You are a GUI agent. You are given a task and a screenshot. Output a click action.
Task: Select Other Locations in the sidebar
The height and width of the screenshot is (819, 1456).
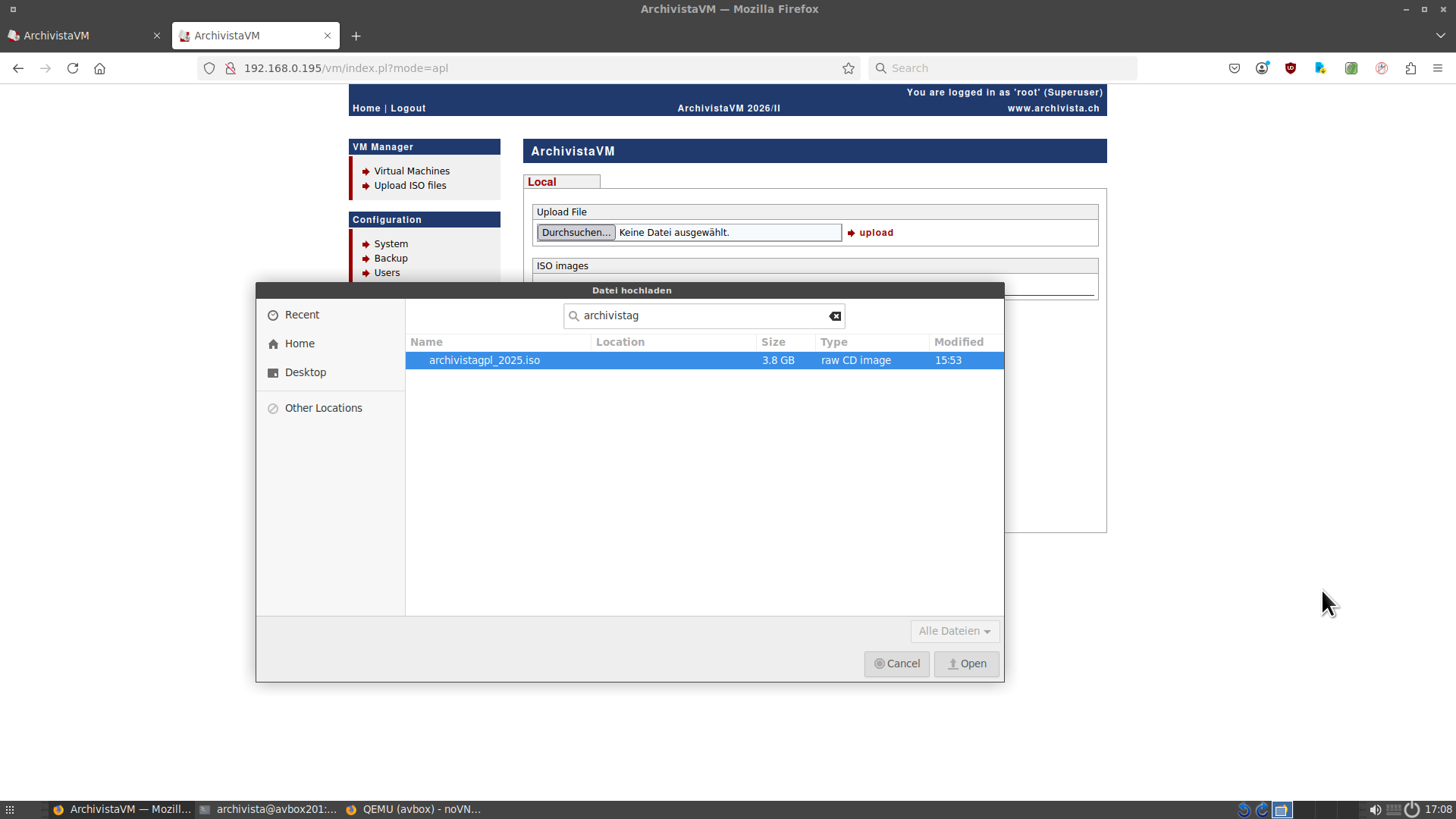pyautogui.click(x=323, y=408)
